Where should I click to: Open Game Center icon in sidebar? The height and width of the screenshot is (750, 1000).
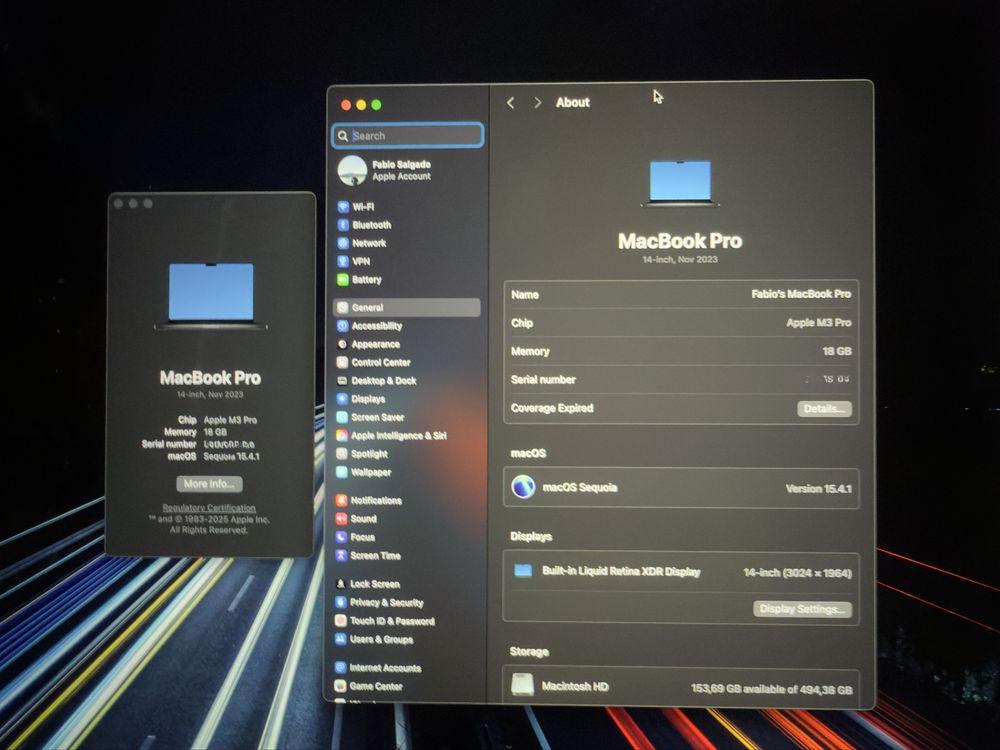[x=341, y=686]
